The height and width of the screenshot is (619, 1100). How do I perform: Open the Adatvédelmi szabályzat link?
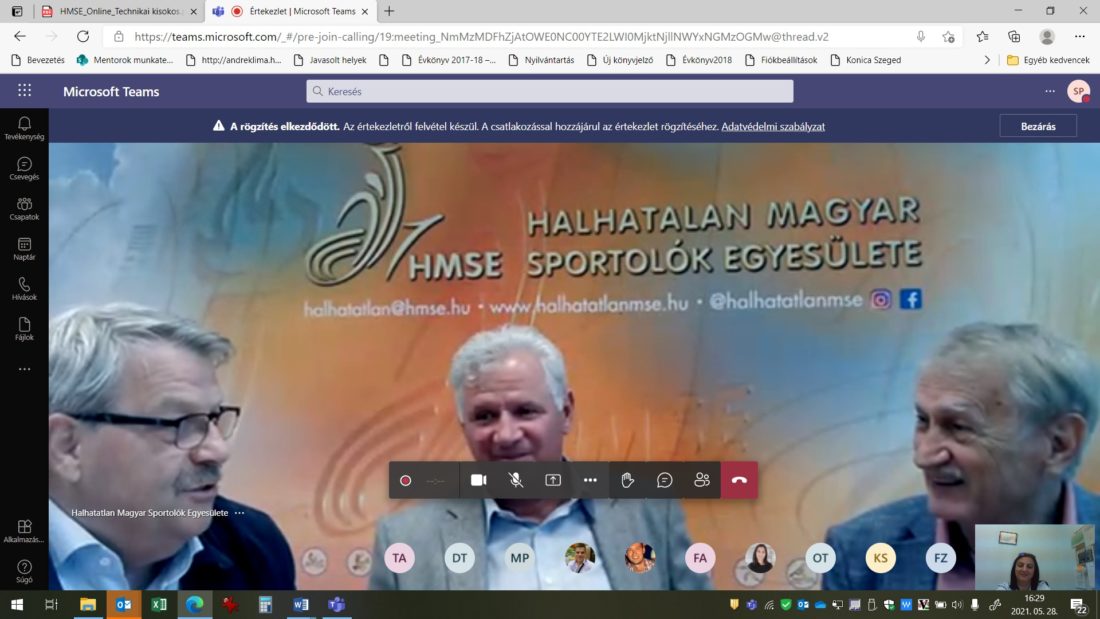click(773, 126)
